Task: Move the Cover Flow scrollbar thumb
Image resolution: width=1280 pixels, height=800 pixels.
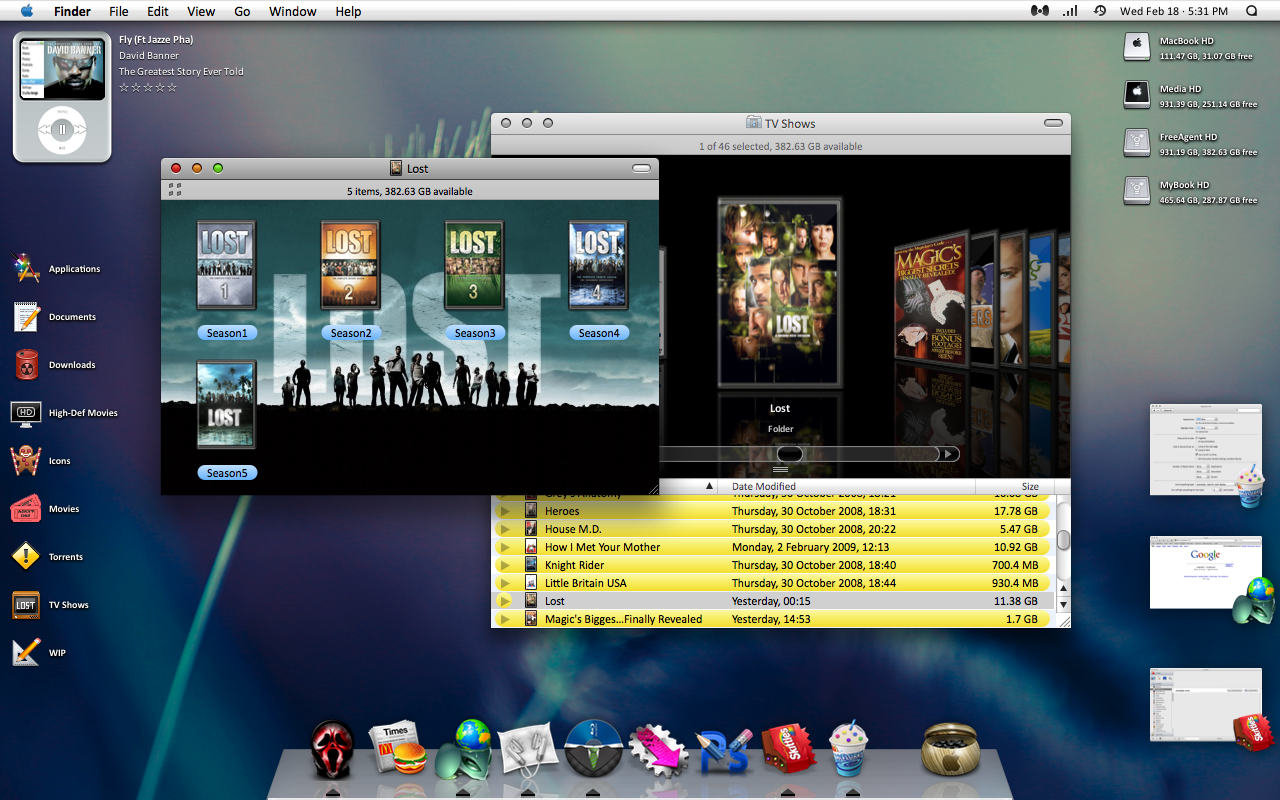Action: tap(790, 454)
